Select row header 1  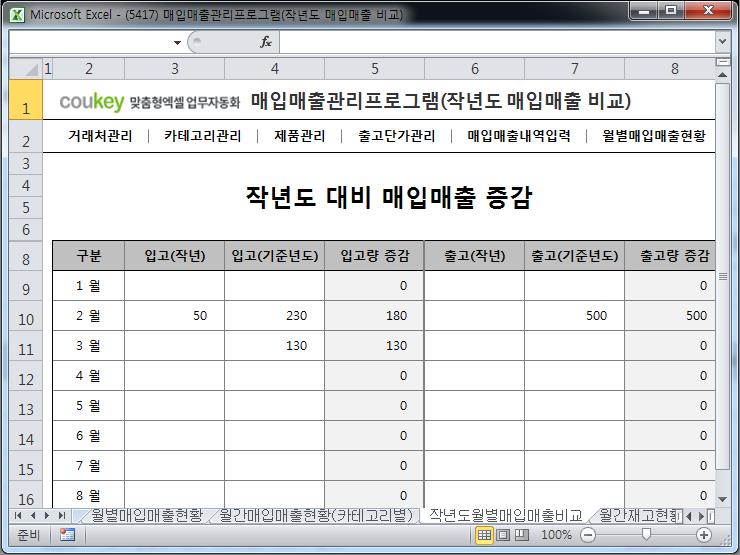(x=25, y=100)
